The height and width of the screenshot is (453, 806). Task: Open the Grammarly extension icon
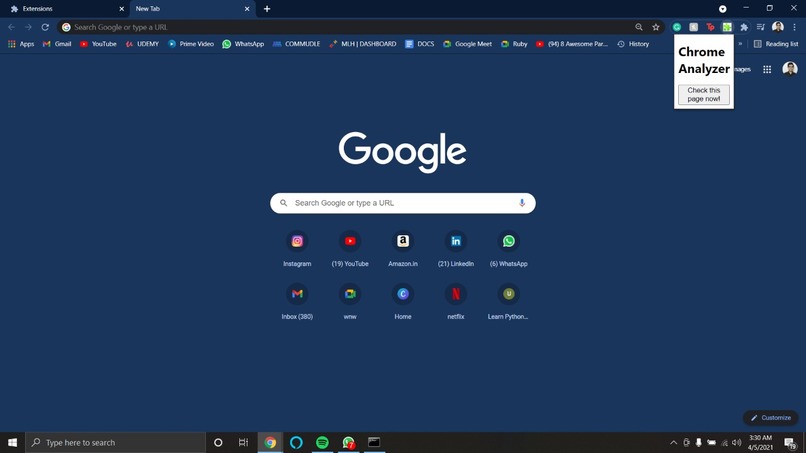pos(677,27)
